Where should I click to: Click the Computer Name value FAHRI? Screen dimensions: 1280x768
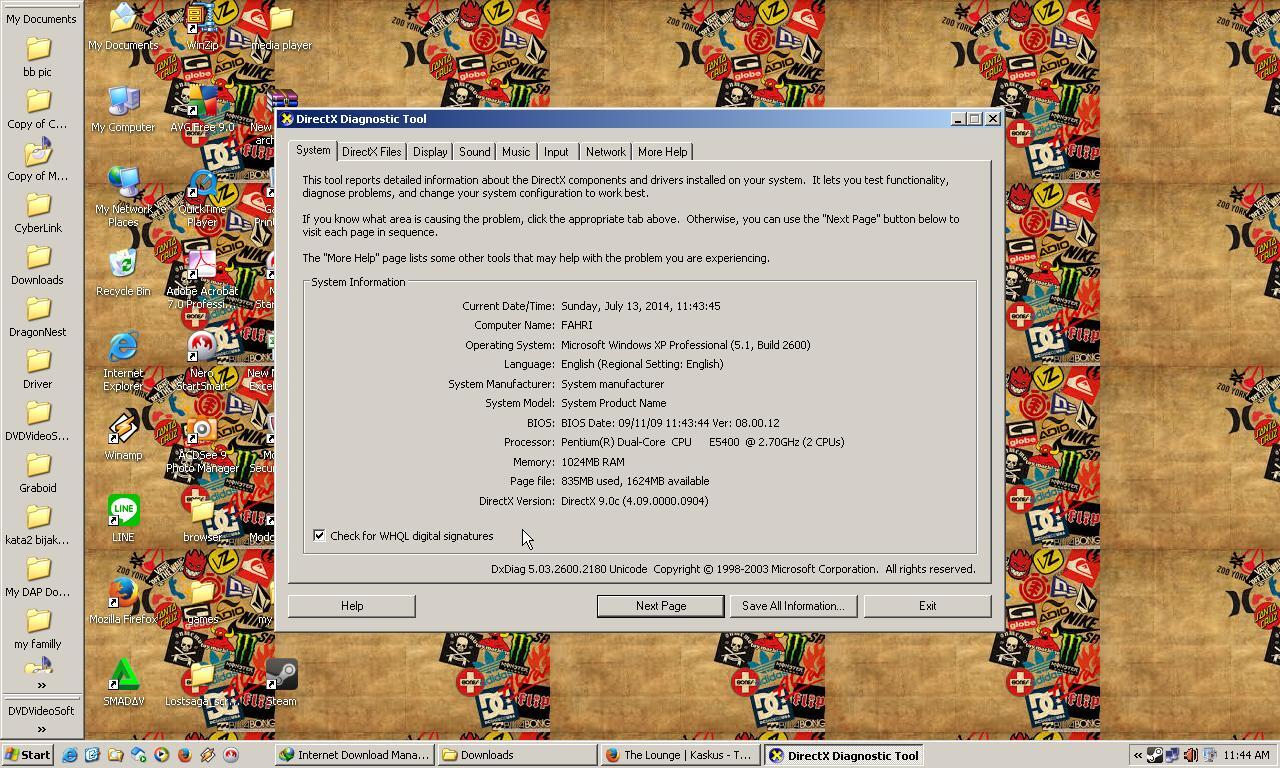[x=577, y=325]
